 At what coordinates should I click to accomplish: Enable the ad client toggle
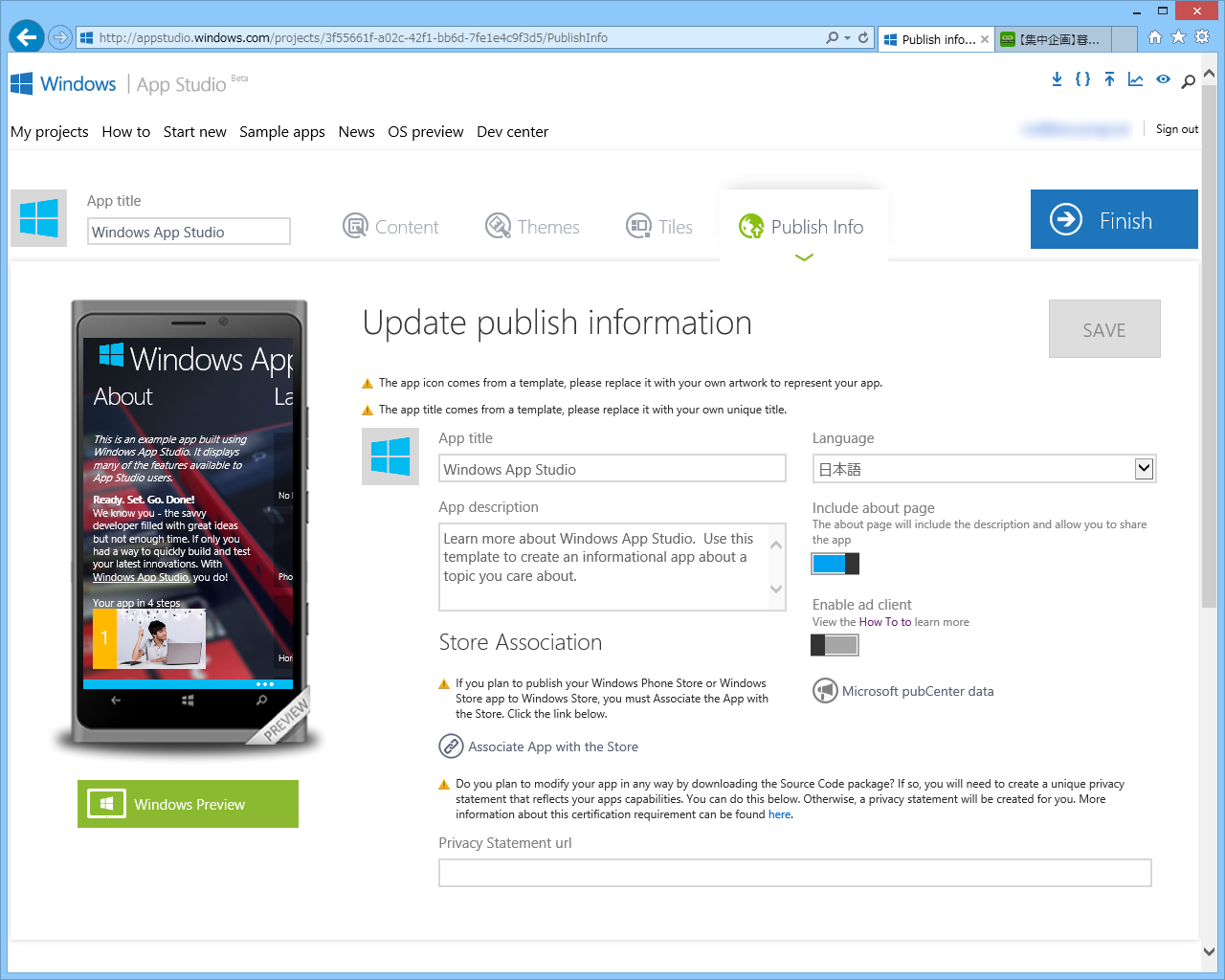coord(835,645)
